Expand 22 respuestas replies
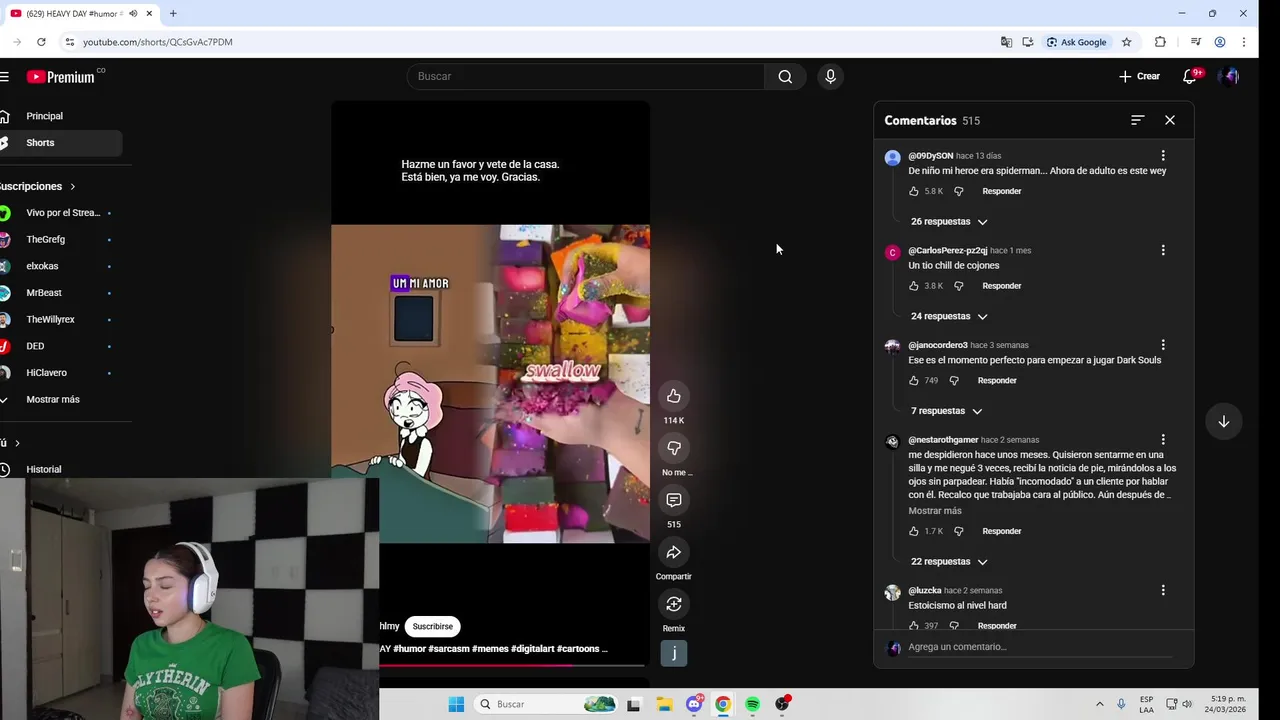This screenshot has height=720, width=1280. coord(949,562)
